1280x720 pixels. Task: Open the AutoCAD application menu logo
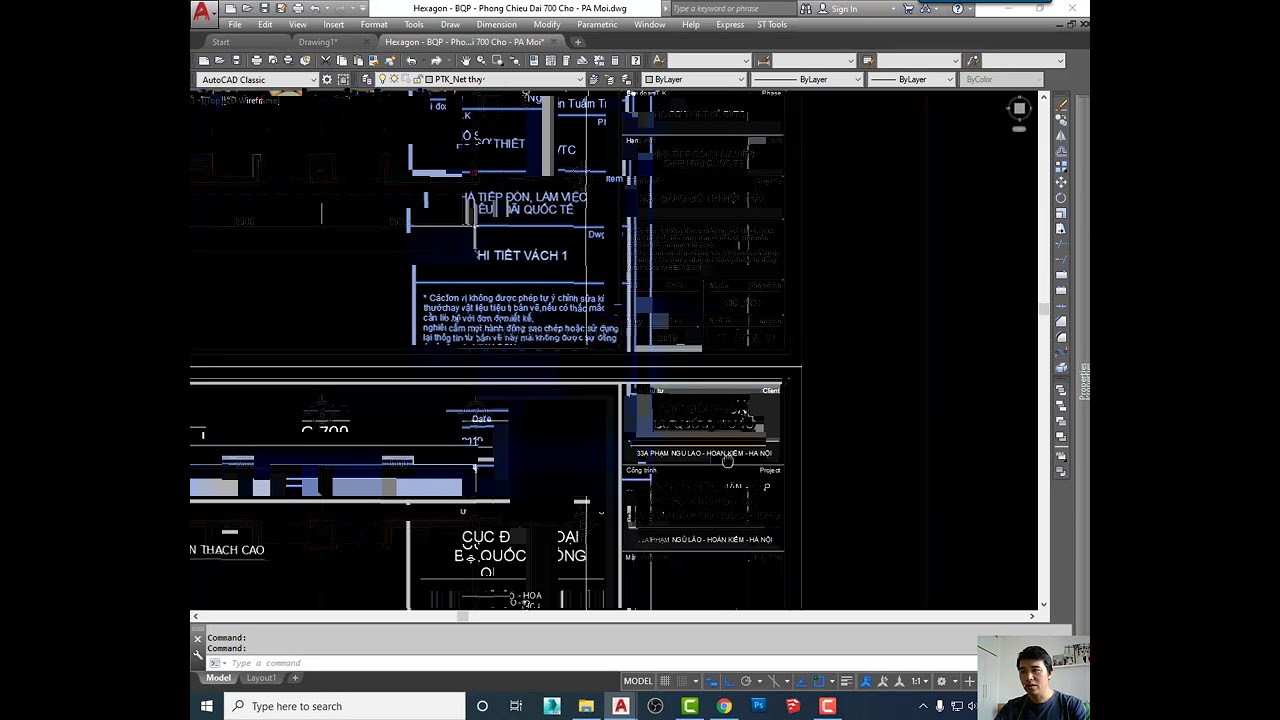click(202, 11)
